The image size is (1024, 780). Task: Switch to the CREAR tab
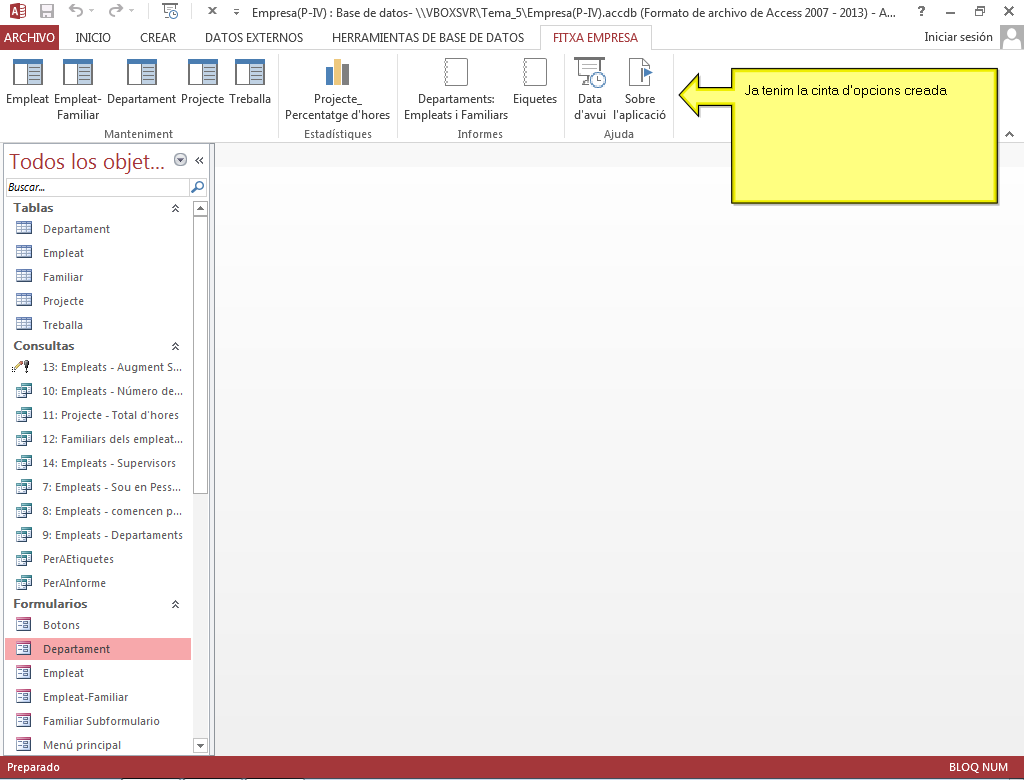coord(158,37)
